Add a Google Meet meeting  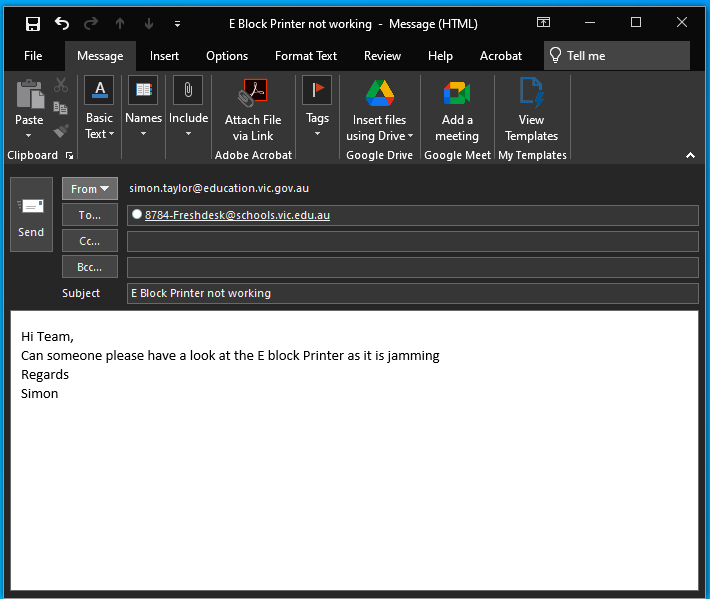coord(457,110)
